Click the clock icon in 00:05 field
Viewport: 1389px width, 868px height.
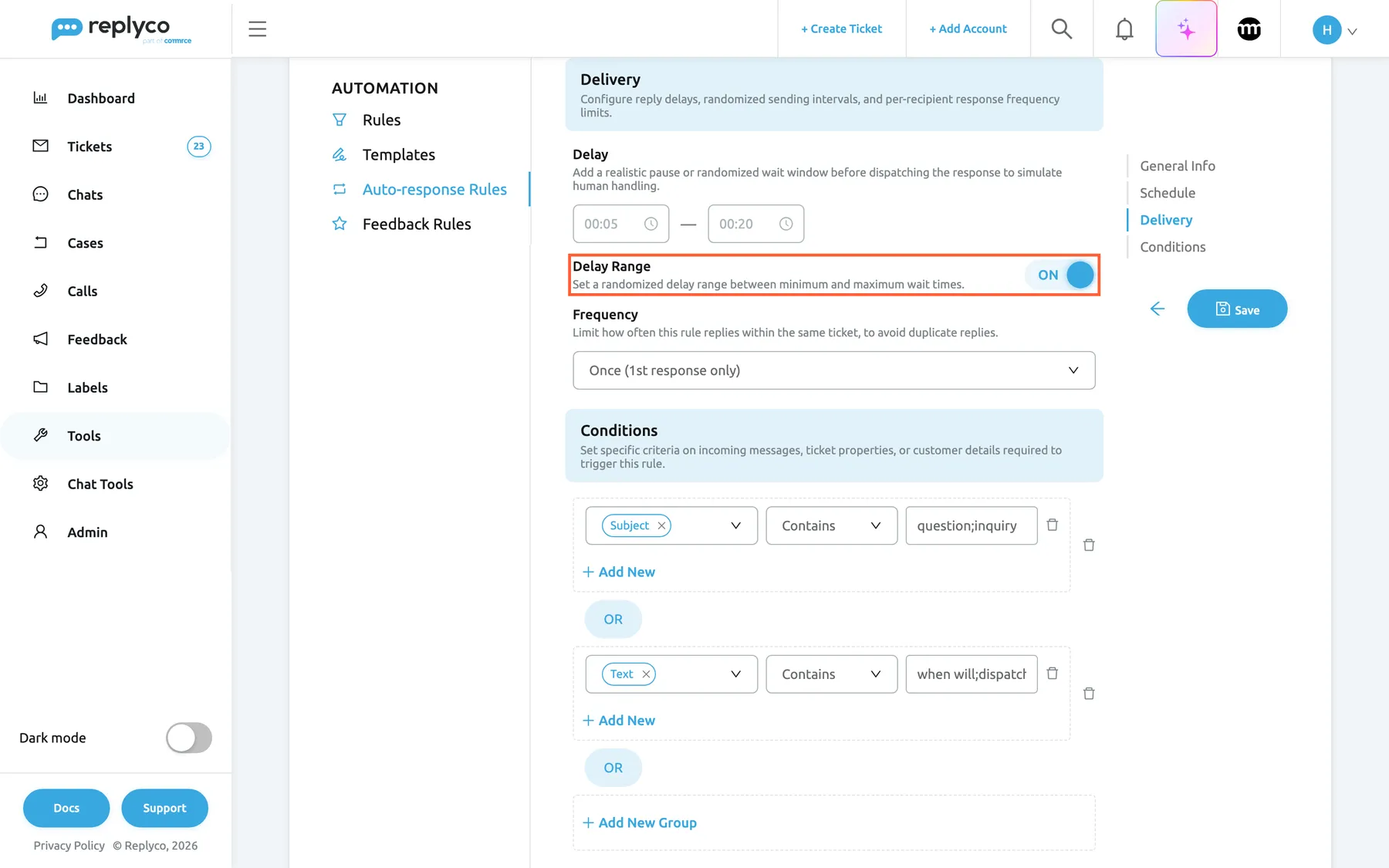tap(651, 224)
